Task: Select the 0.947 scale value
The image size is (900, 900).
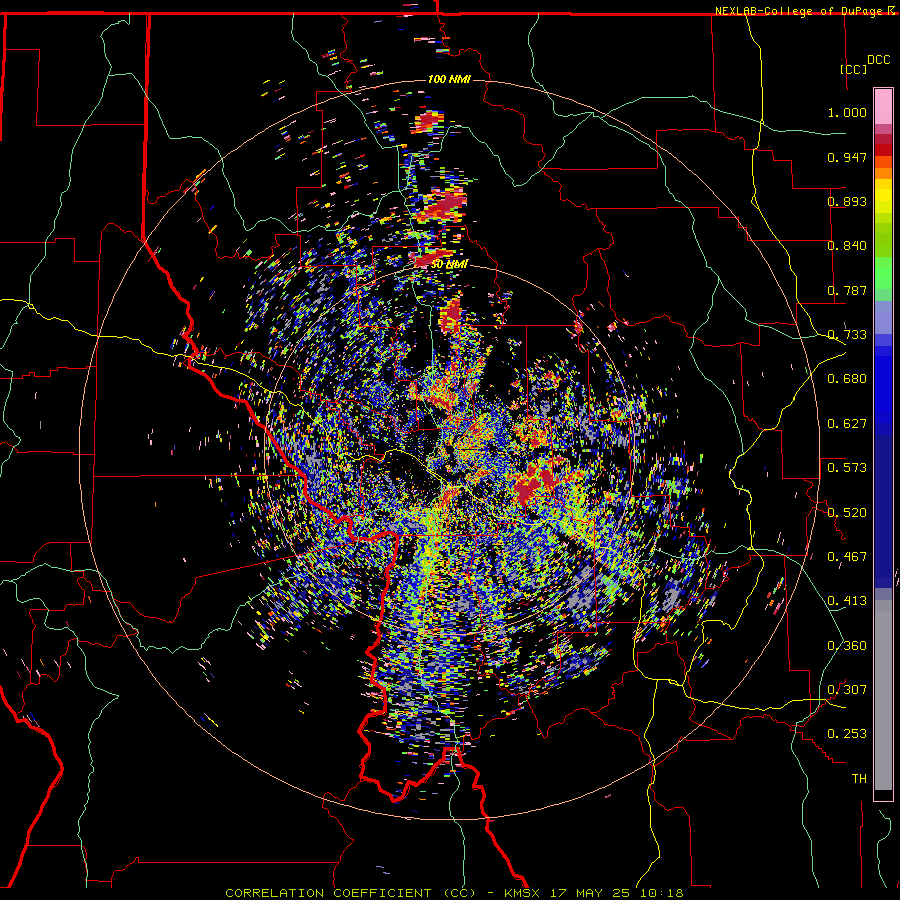Action: [x=847, y=157]
